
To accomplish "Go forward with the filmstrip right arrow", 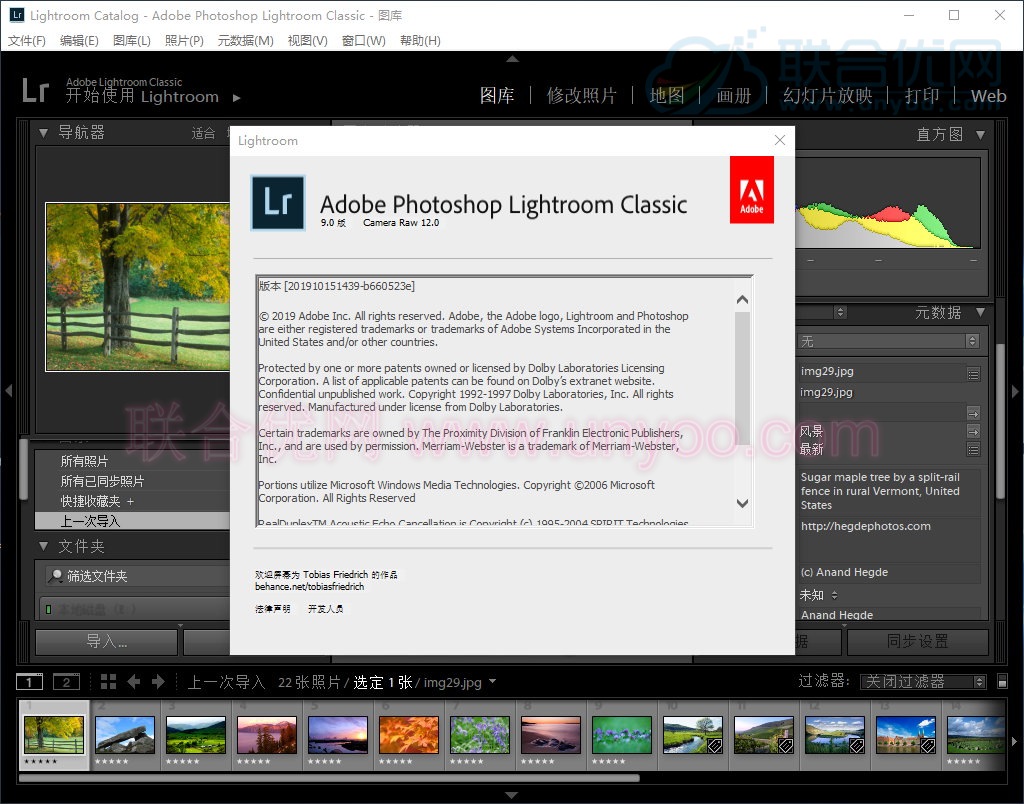I will click(x=158, y=682).
